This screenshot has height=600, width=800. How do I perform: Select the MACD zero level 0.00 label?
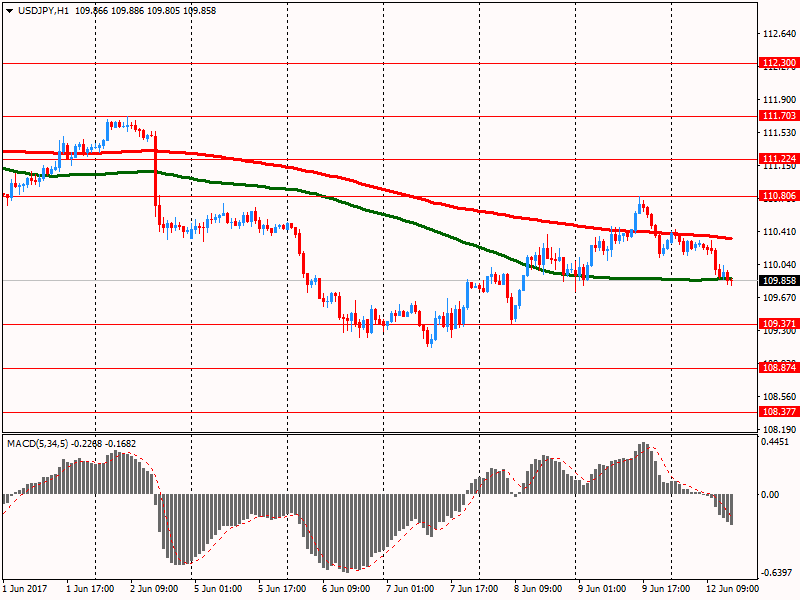click(x=770, y=494)
